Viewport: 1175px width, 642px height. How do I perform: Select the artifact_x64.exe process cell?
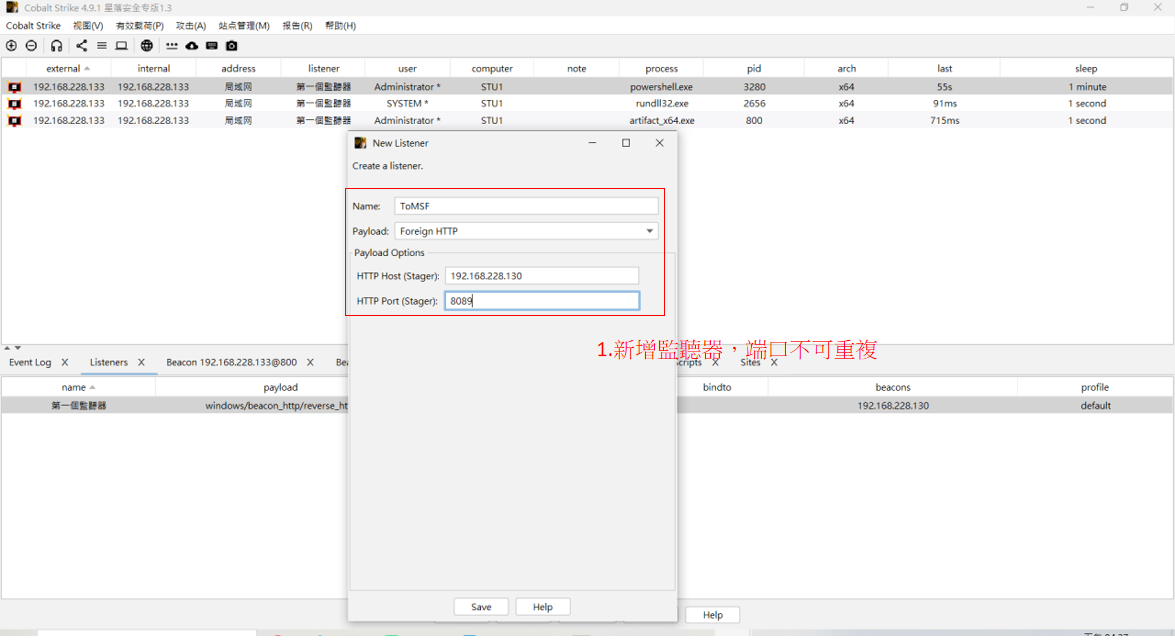click(661, 120)
